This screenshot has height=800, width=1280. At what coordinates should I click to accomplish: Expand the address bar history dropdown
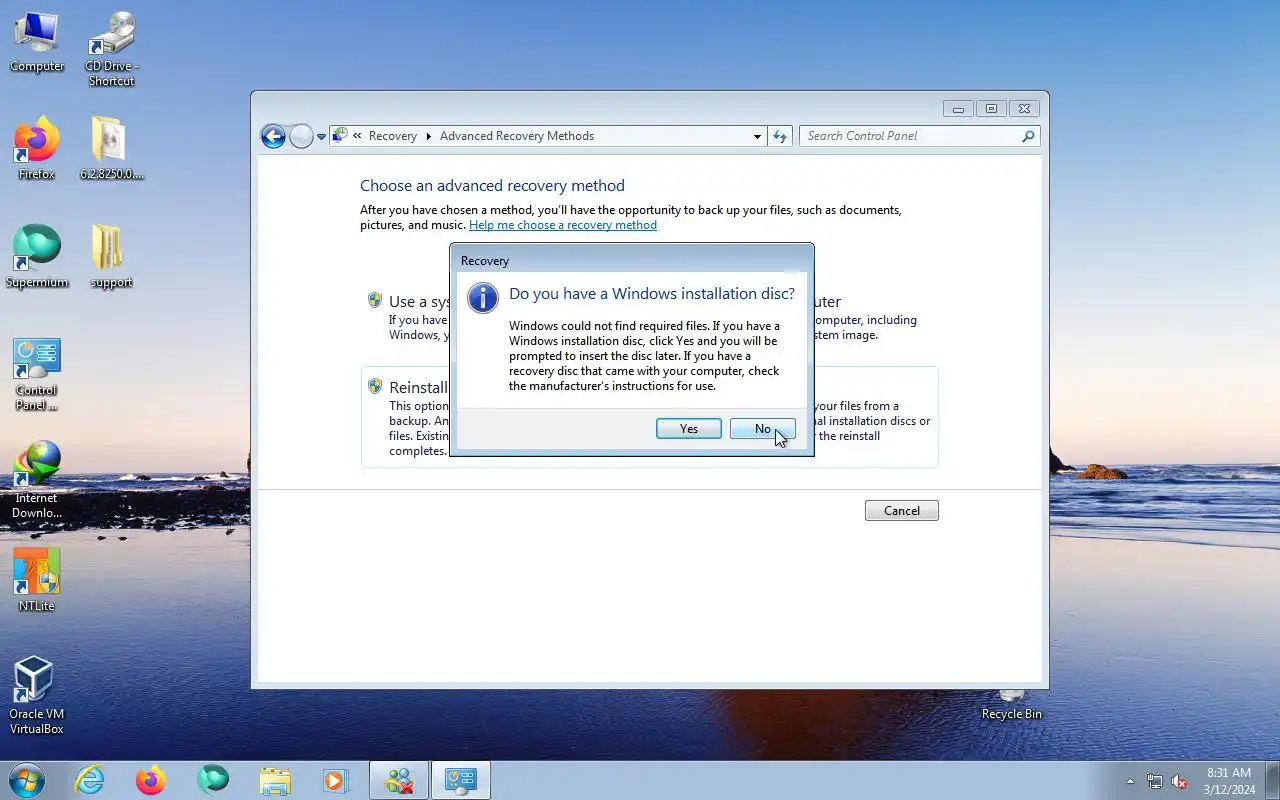pyautogui.click(x=757, y=136)
